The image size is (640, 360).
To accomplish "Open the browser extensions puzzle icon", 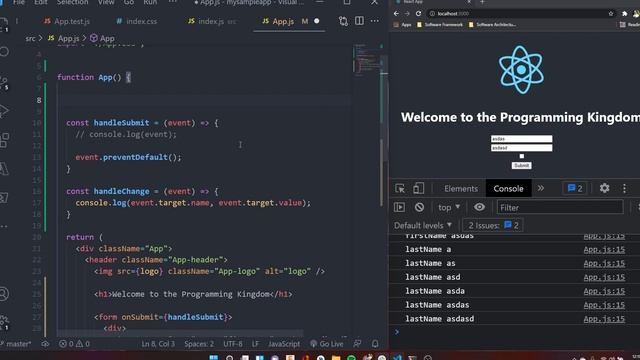I will [x=624, y=13].
